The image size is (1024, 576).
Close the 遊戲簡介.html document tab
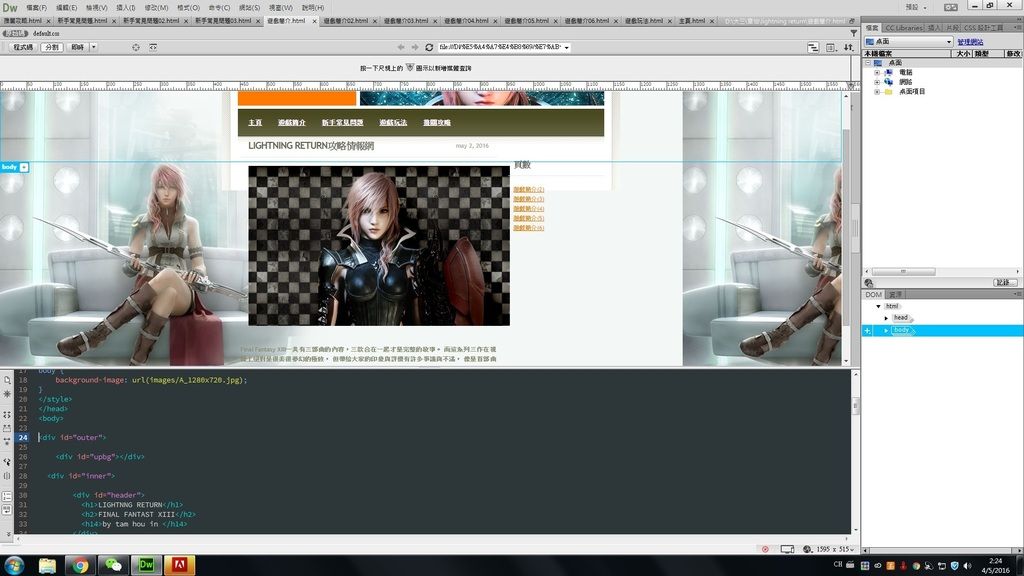point(314,20)
